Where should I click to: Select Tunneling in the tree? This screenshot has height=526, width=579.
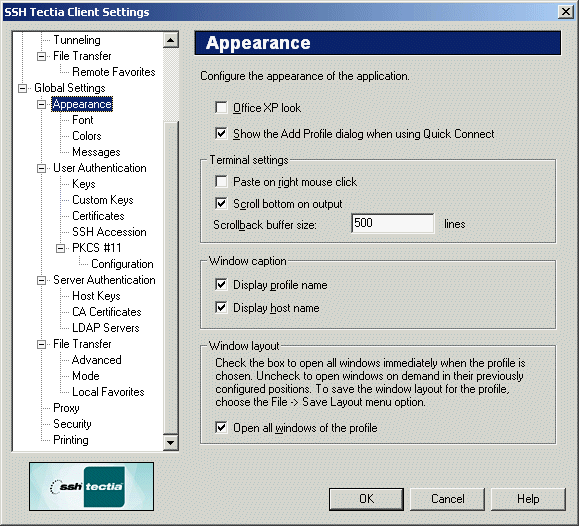point(77,40)
